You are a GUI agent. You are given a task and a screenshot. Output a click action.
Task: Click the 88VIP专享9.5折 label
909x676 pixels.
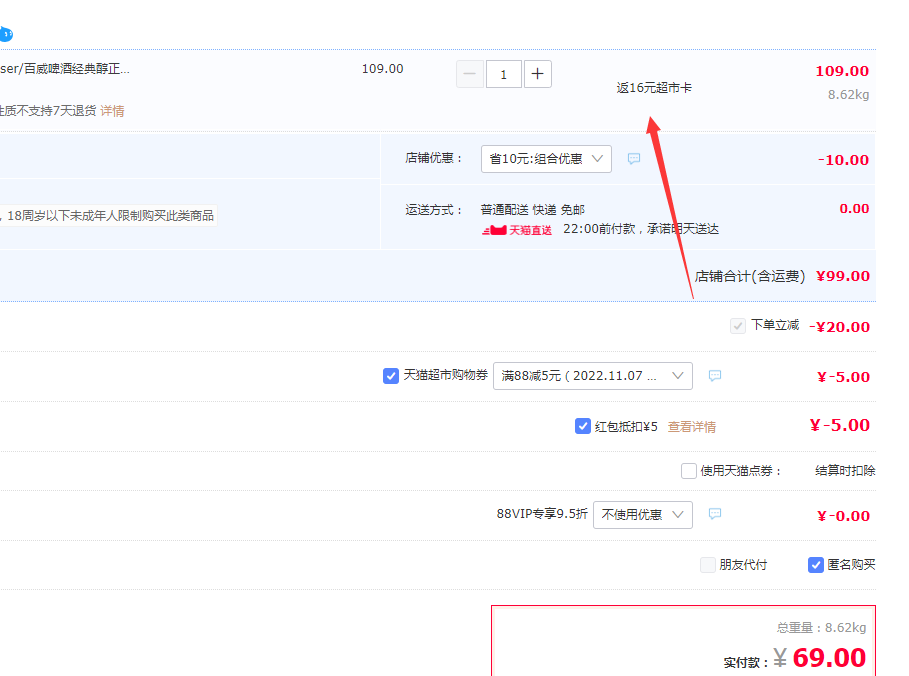click(x=542, y=514)
